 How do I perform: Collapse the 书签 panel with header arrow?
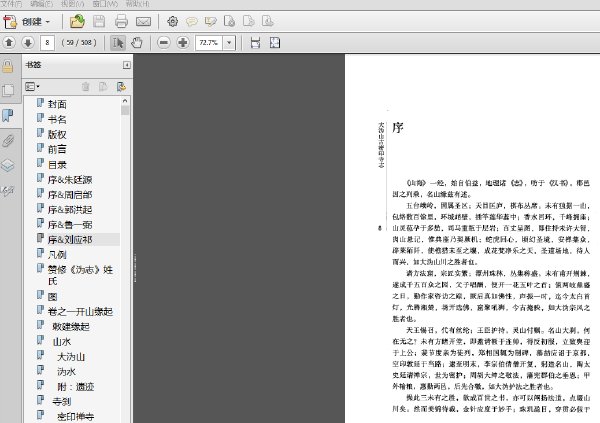click(127, 65)
